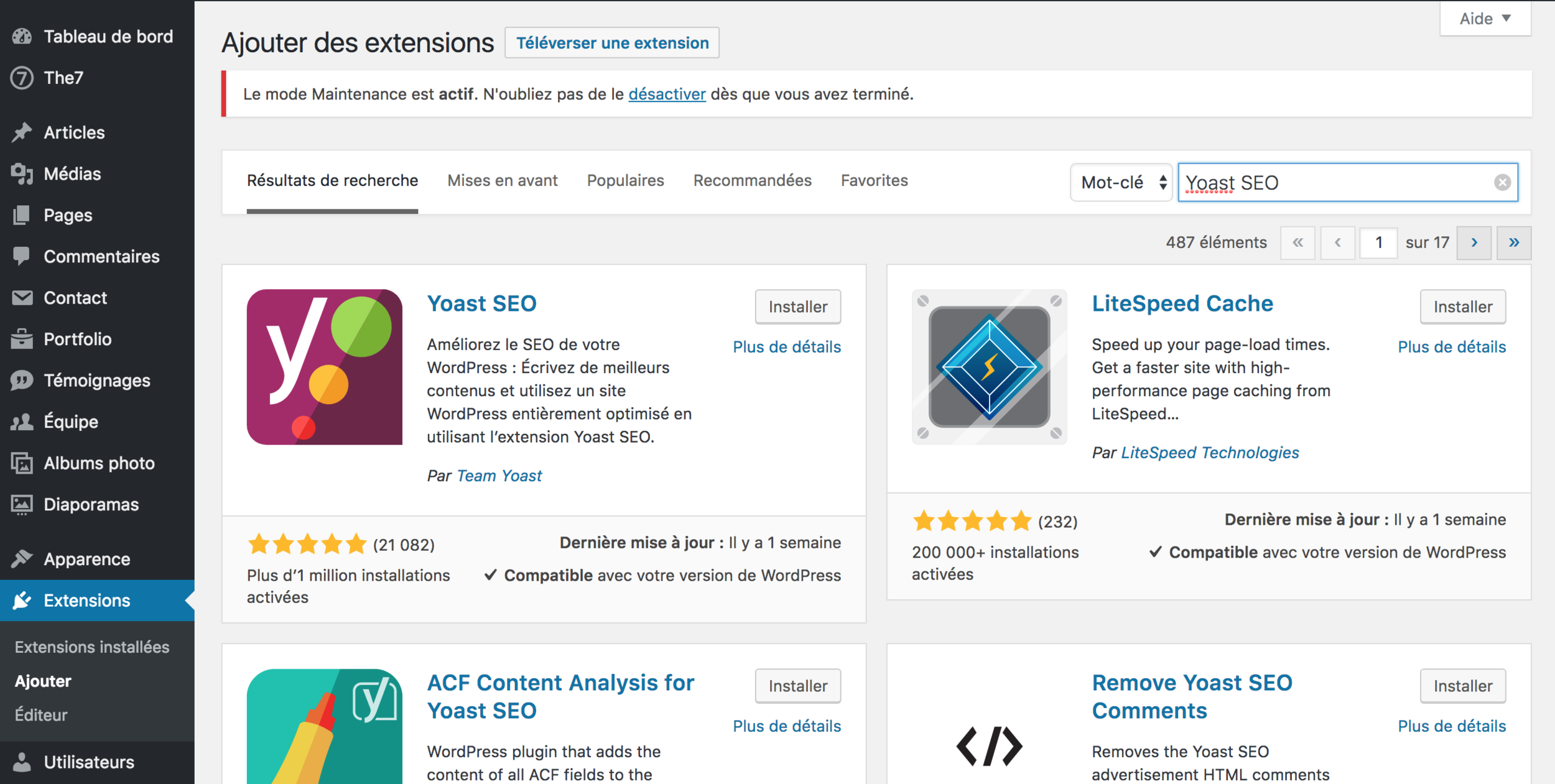Click the Apparence paintbrush icon
The height and width of the screenshot is (784, 1555).
[22, 559]
